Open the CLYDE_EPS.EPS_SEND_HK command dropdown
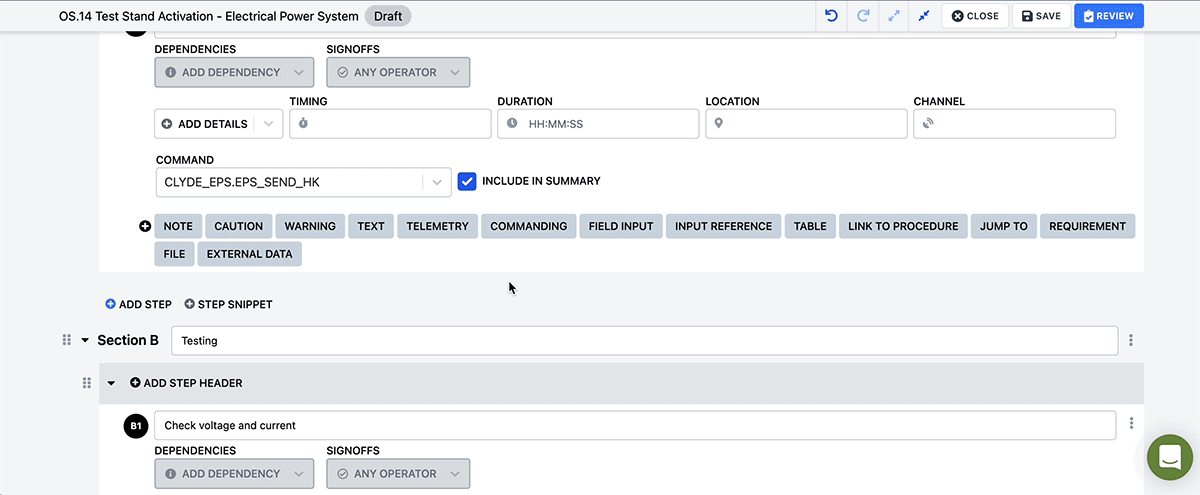1200x495 pixels. pos(303,182)
